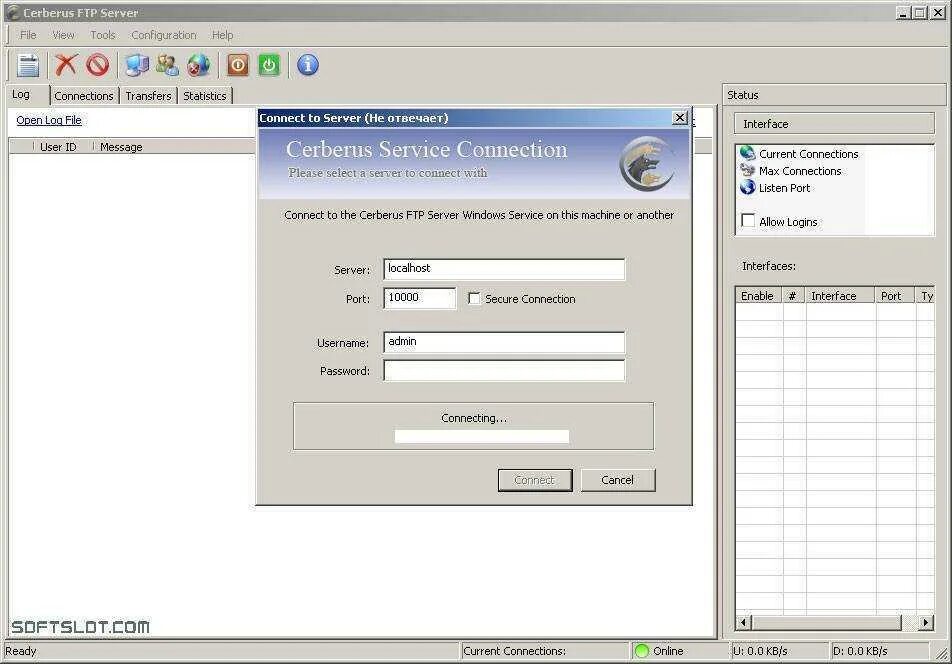This screenshot has width=952, height=664.
Task: Click Current Connections in the status bar
Action: pyautogui.click(x=514, y=651)
